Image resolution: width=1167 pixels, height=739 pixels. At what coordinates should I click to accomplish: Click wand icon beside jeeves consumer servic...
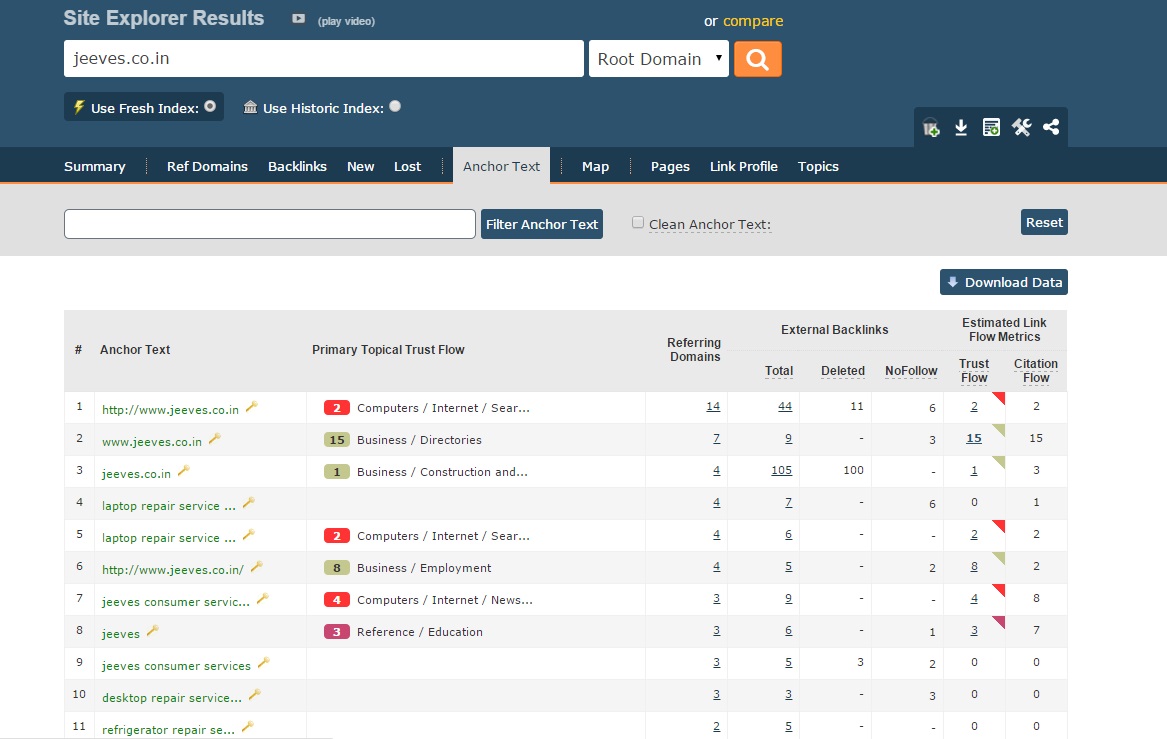tap(262, 598)
